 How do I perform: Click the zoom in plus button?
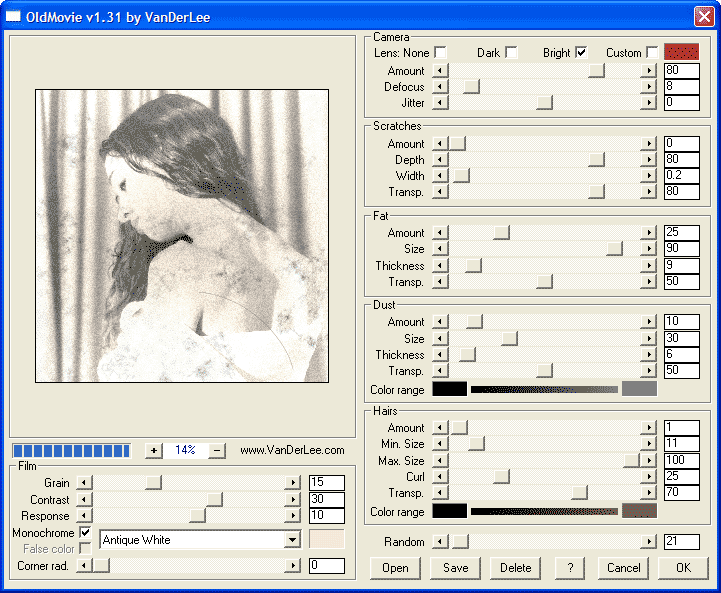[x=153, y=450]
